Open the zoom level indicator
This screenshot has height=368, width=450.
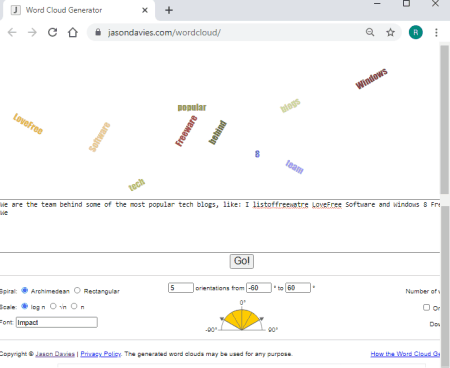[x=370, y=32]
